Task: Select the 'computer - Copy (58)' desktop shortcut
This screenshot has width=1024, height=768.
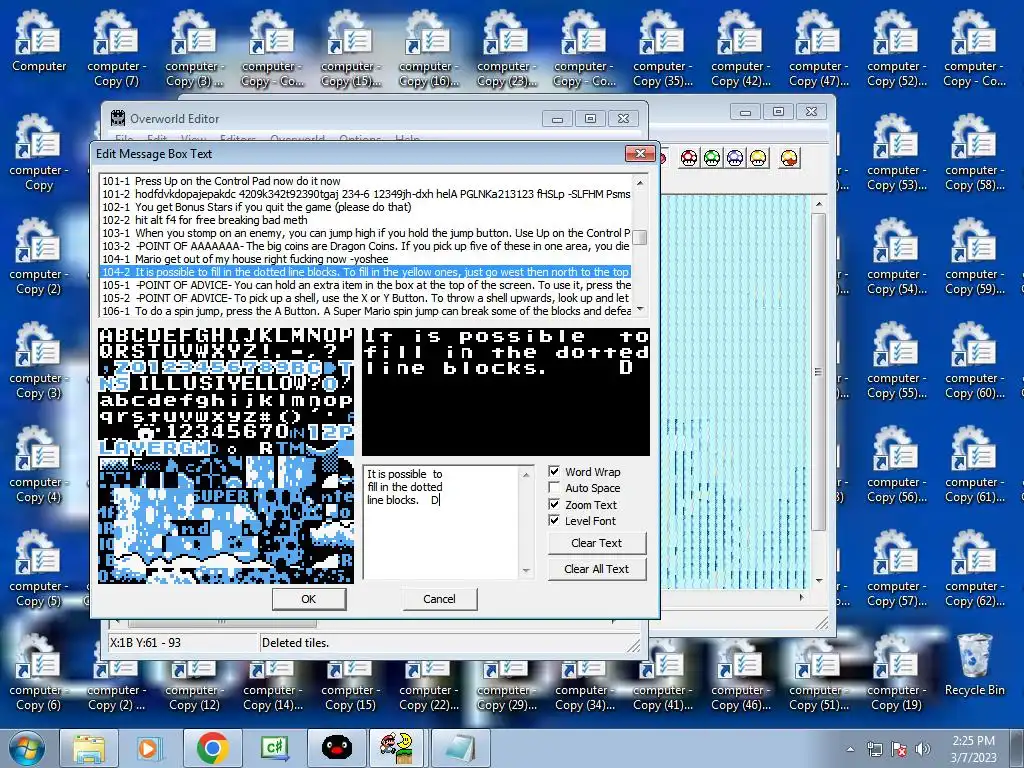Action: 974,153
